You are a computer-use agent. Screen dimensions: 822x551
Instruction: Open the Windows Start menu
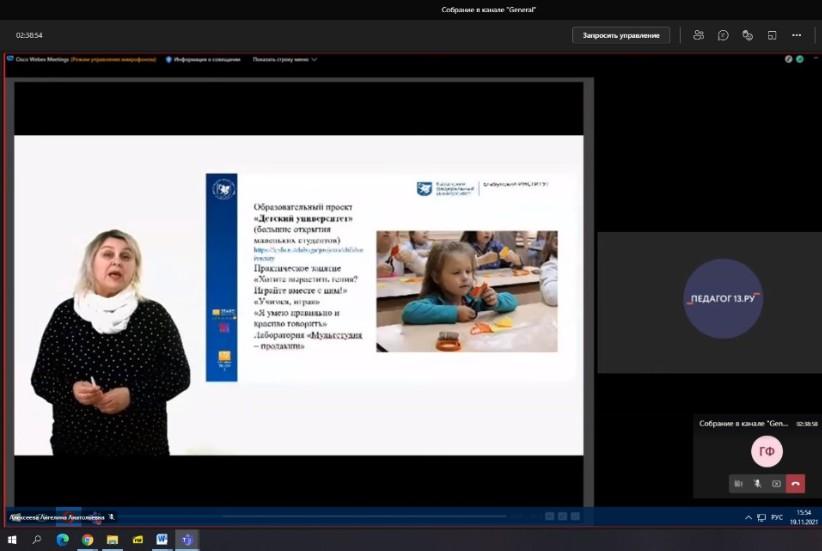pos(12,540)
